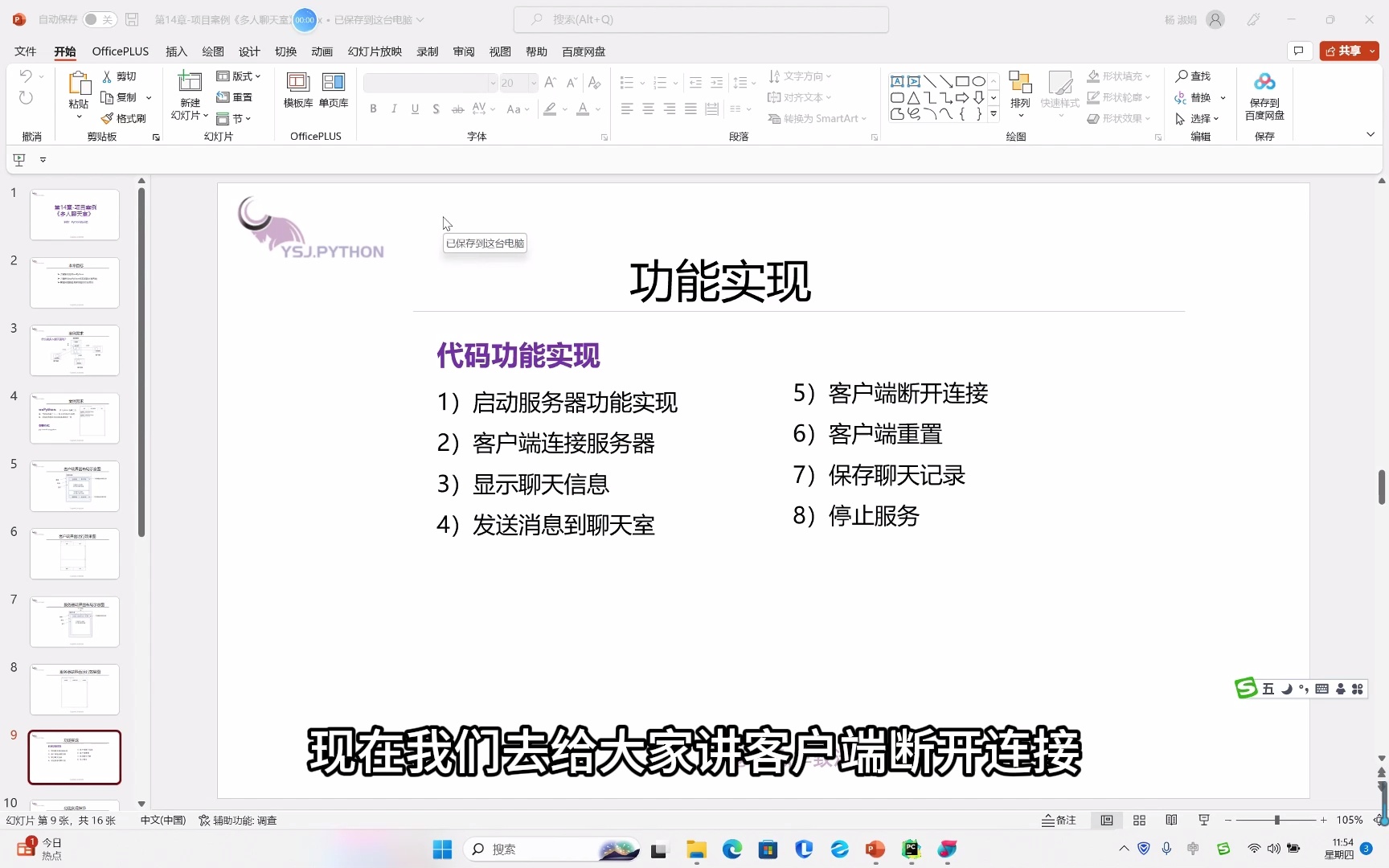This screenshot has width=1389, height=868.
Task: Switch to slide sorter view icon
Action: coord(1139,820)
